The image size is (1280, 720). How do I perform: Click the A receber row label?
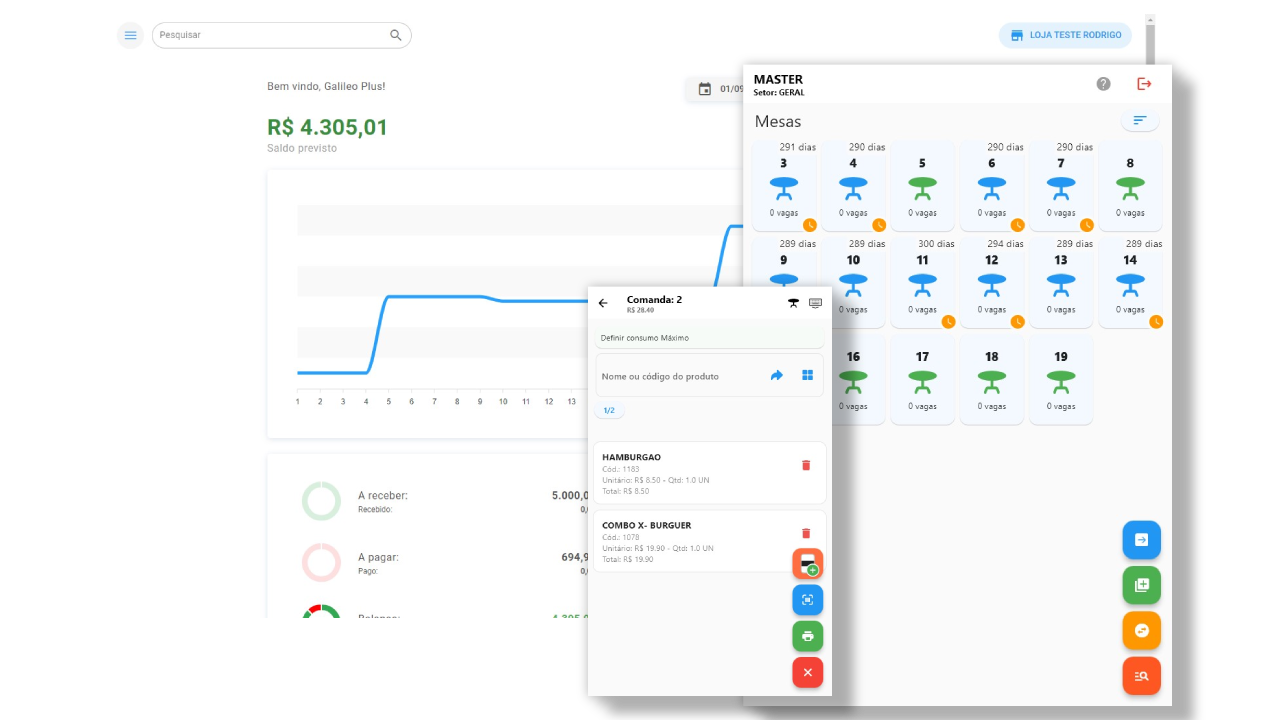[x=383, y=495]
